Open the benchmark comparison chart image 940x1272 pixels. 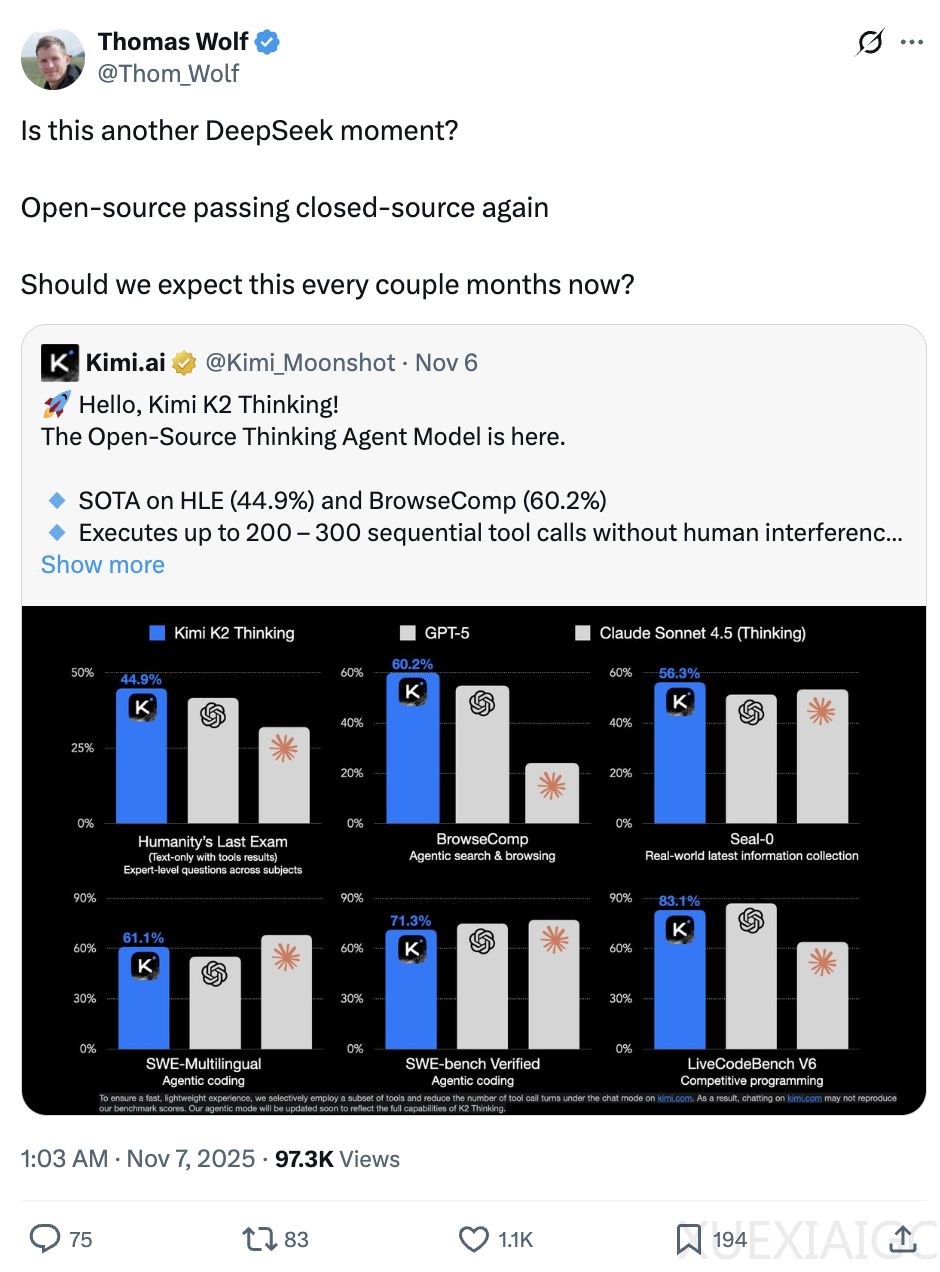473,860
